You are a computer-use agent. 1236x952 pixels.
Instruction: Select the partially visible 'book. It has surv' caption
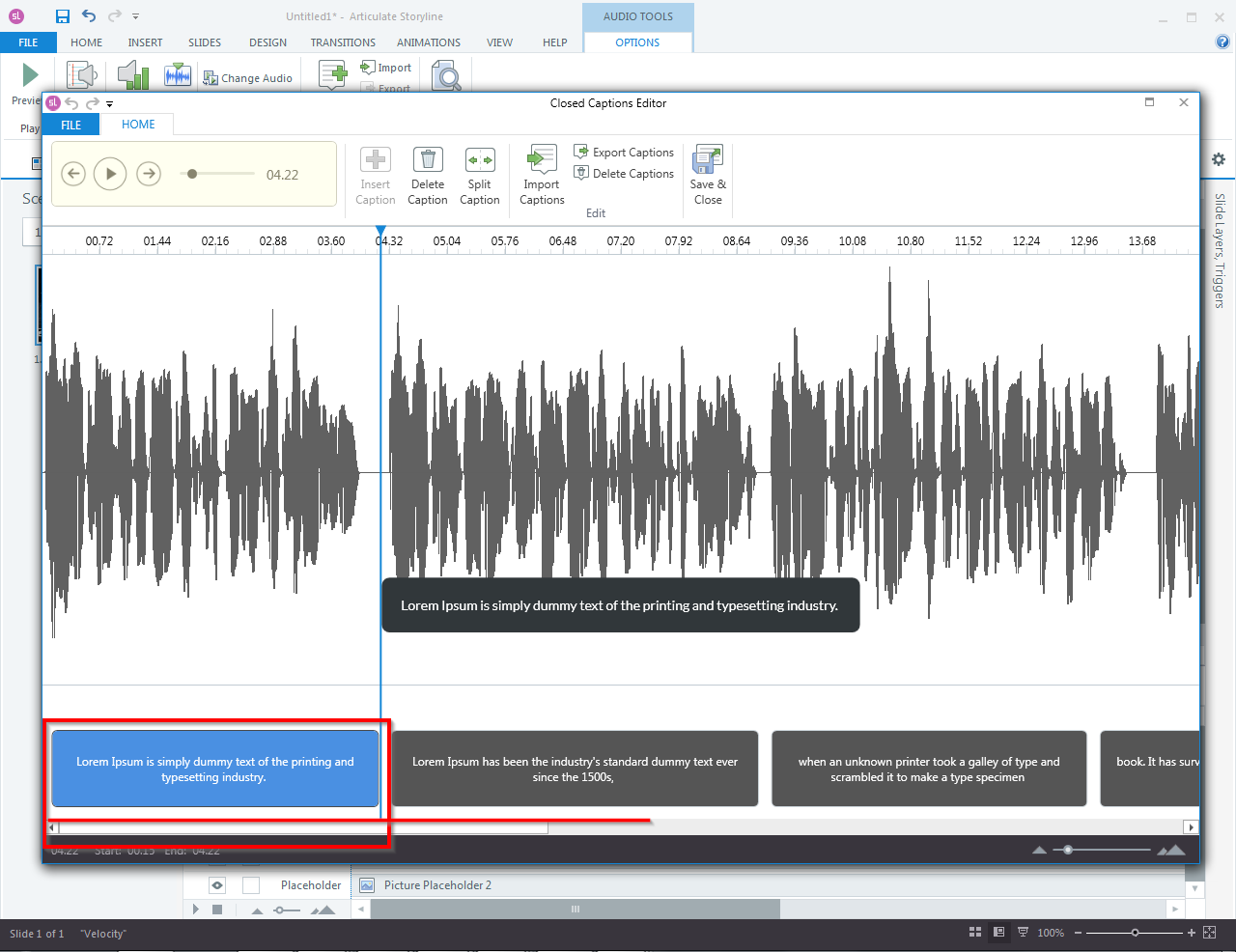[x=1150, y=769]
